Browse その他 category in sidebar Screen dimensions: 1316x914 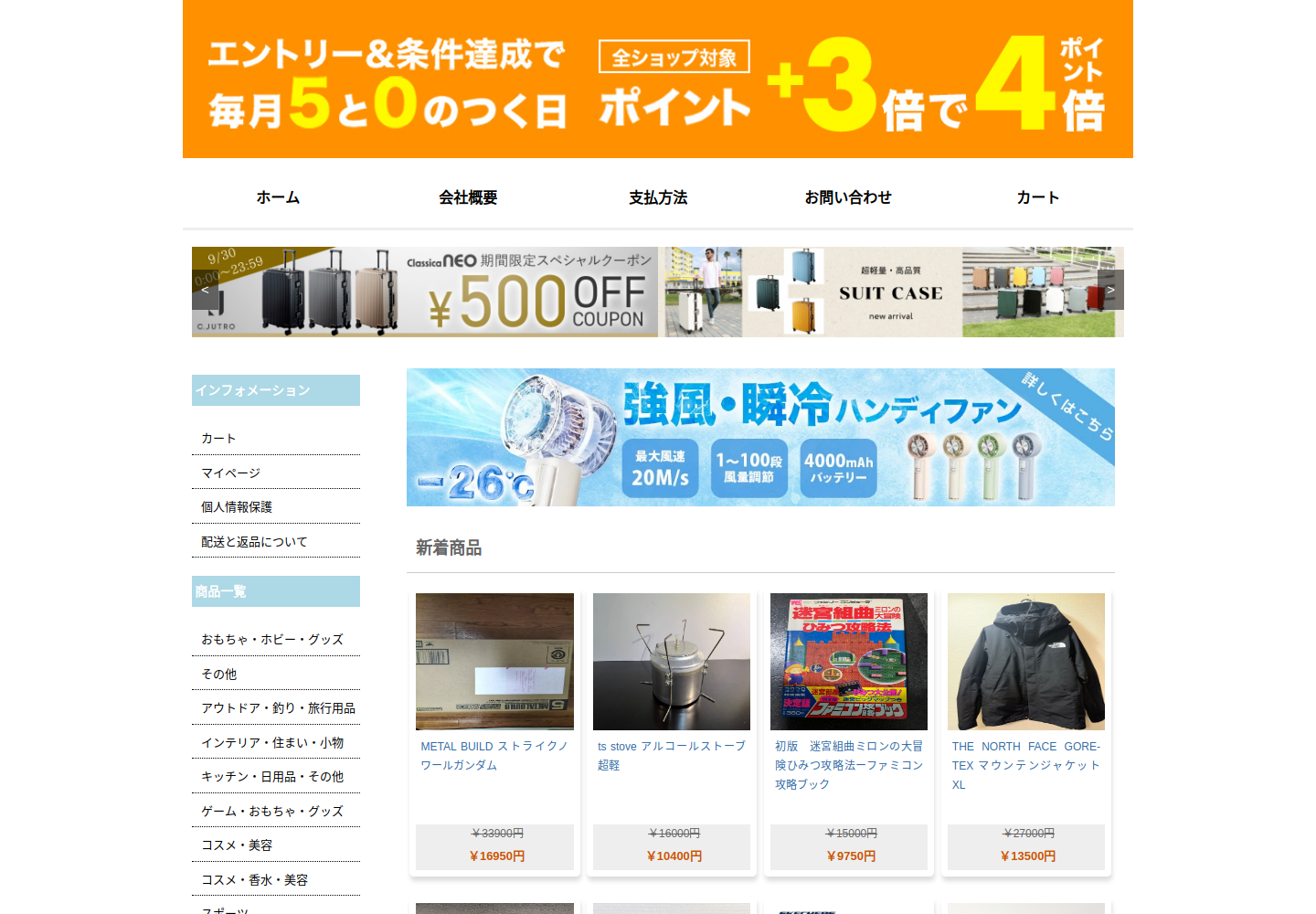(218, 674)
